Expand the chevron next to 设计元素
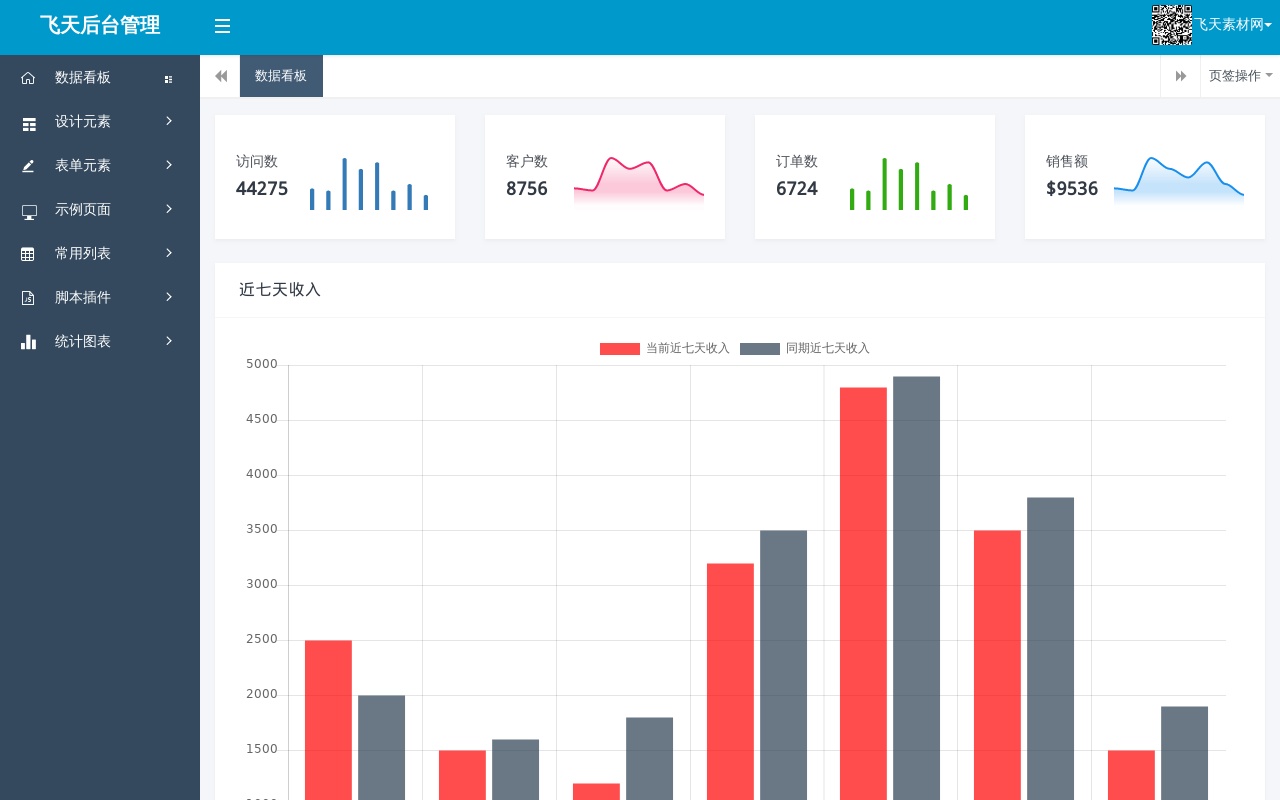Screen dimensions: 1280x800 click(x=169, y=121)
